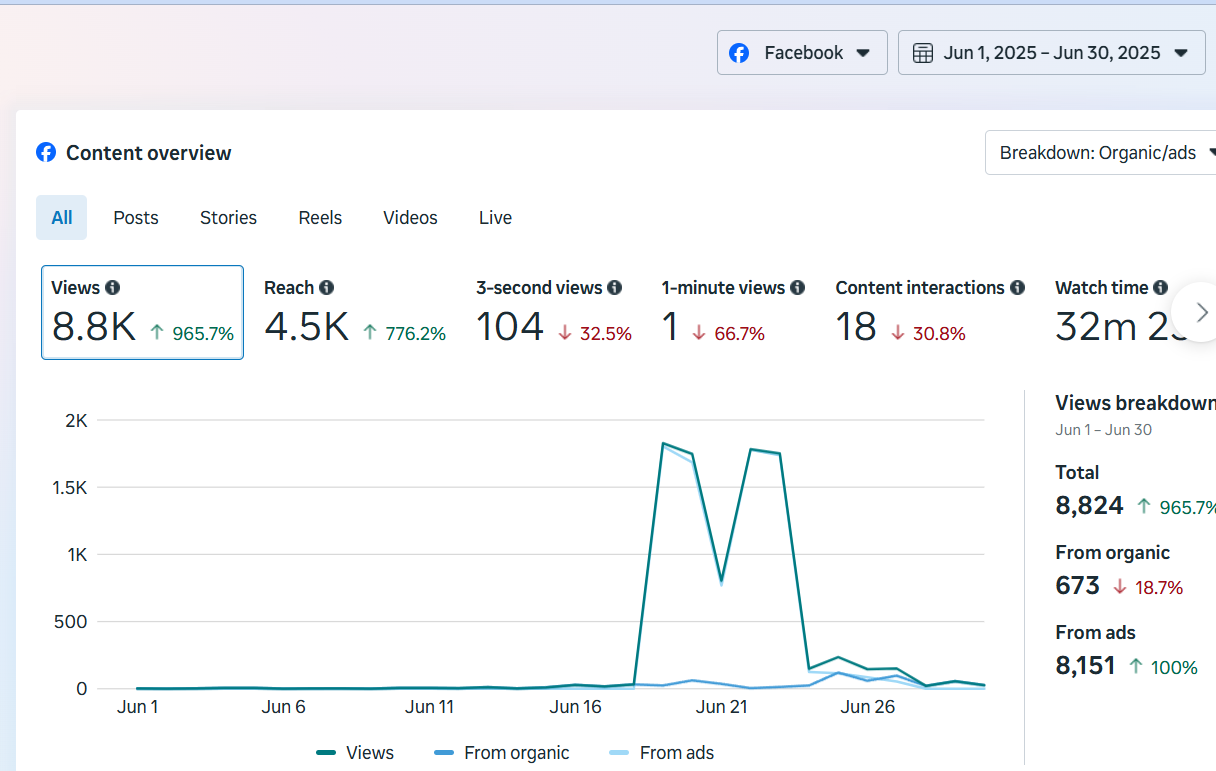Open the Facebook platform dropdown
Viewport: 1216px width, 771px height.
(x=802, y=53)
